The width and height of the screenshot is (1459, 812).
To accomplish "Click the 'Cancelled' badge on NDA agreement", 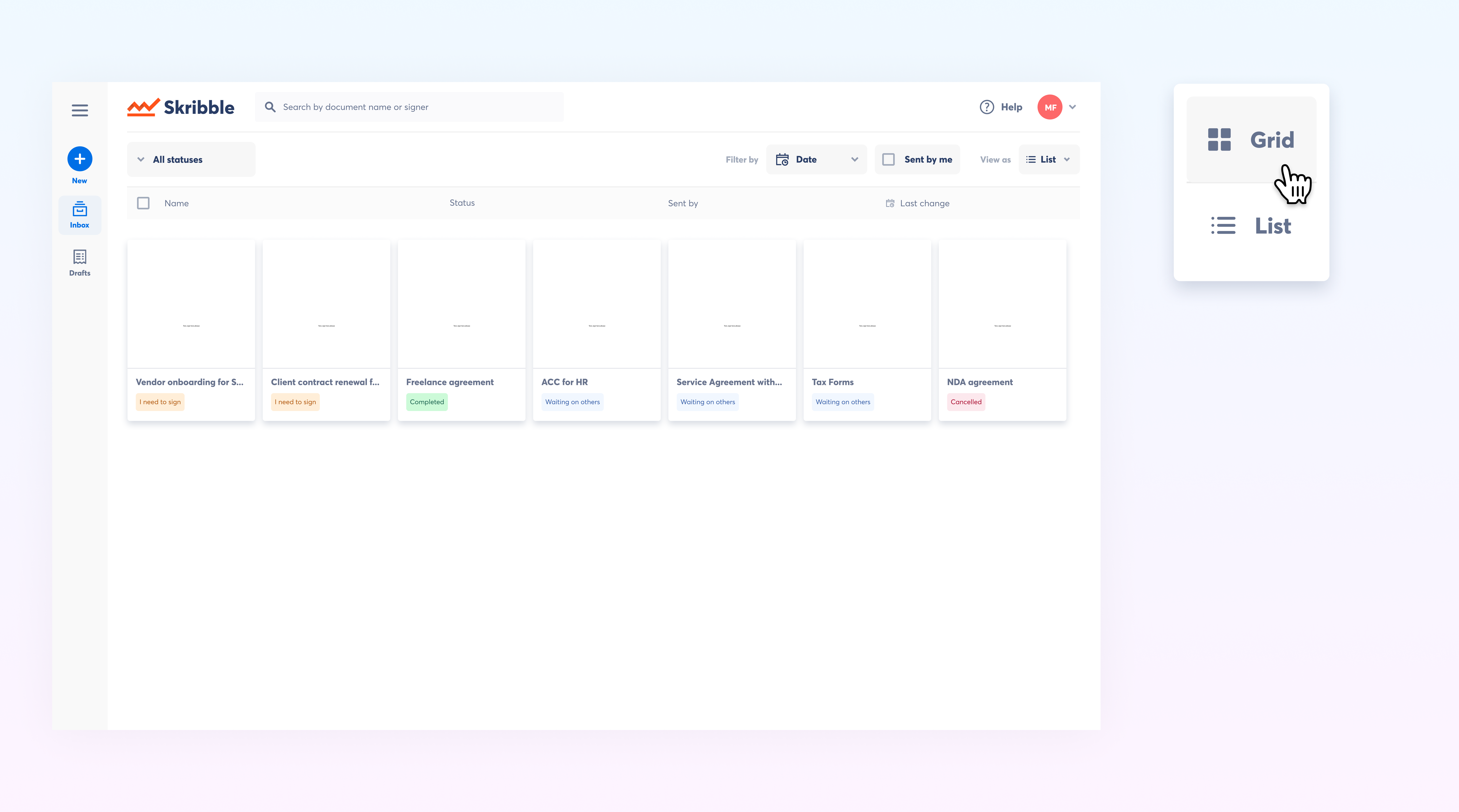I will (x=966, y=402).
